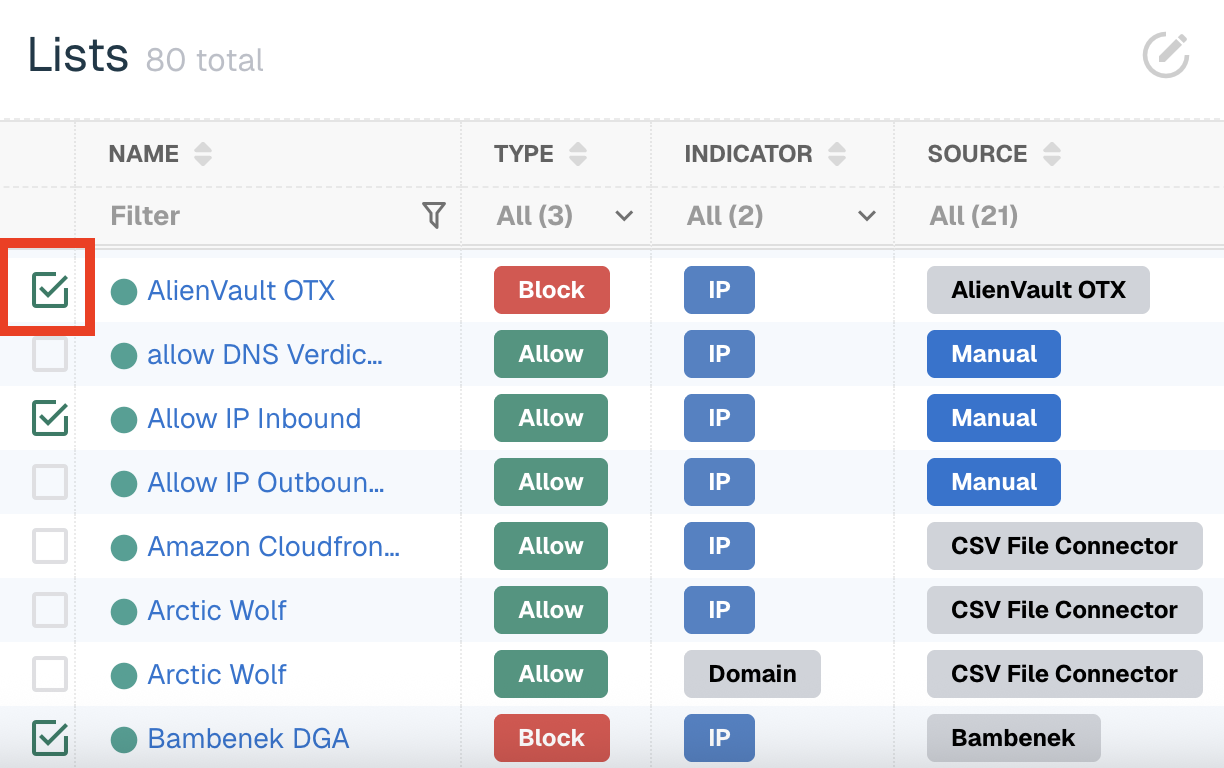Click the name filter funnel icon
Image resolution: width=1224 pixels, height=768 pixels.
click(433, 215)
